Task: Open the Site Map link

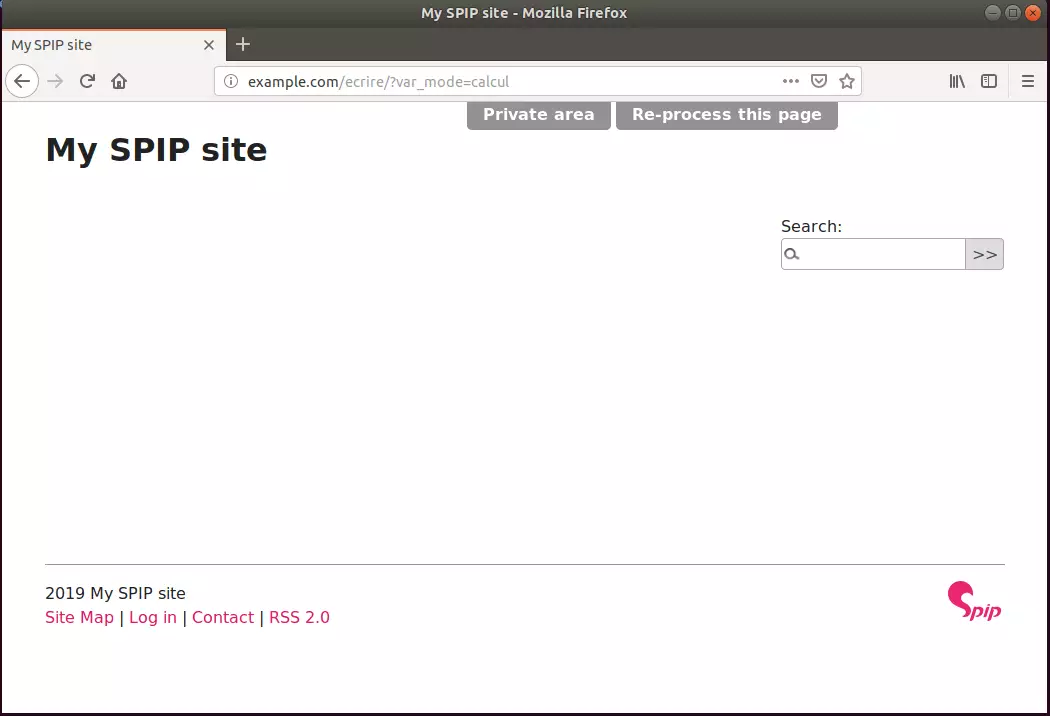Action: coord(79,618)
